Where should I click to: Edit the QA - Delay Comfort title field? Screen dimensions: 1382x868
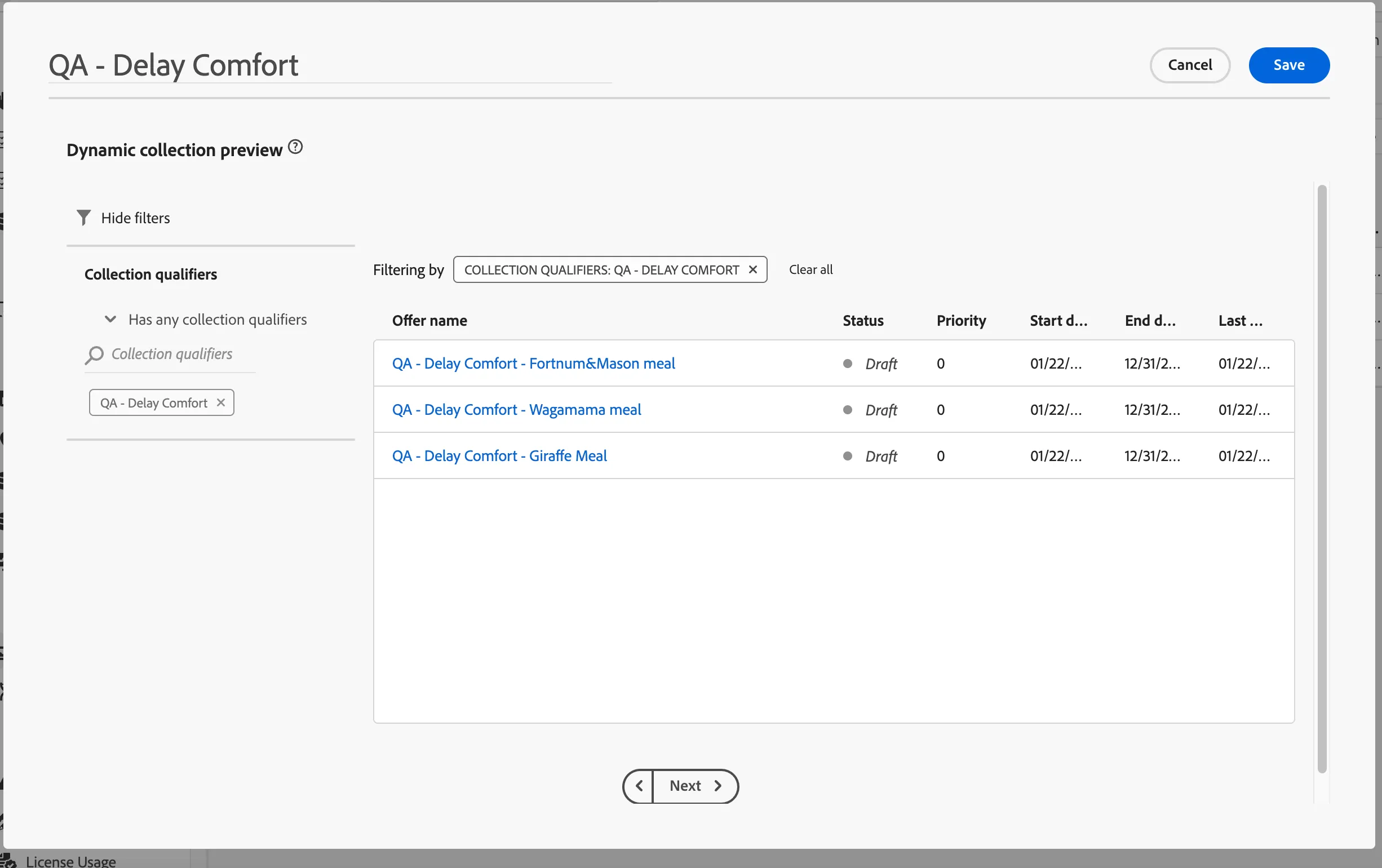[x=330, y=65]
